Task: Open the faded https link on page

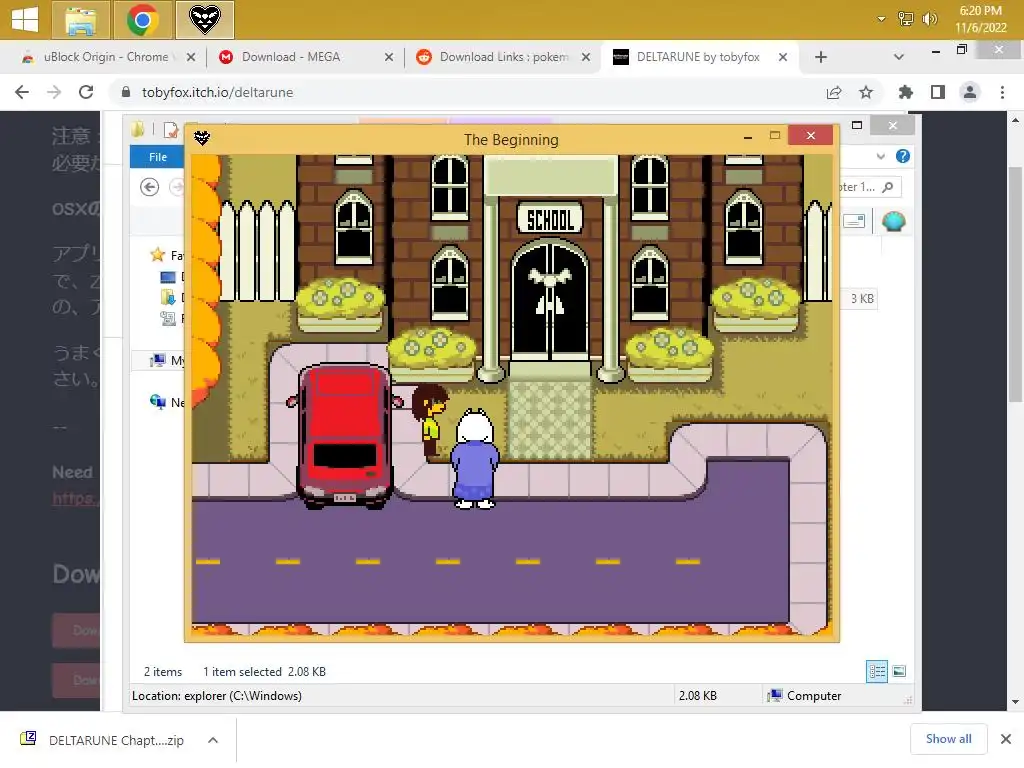Action: pyautogui.click(x=75, y=498)
